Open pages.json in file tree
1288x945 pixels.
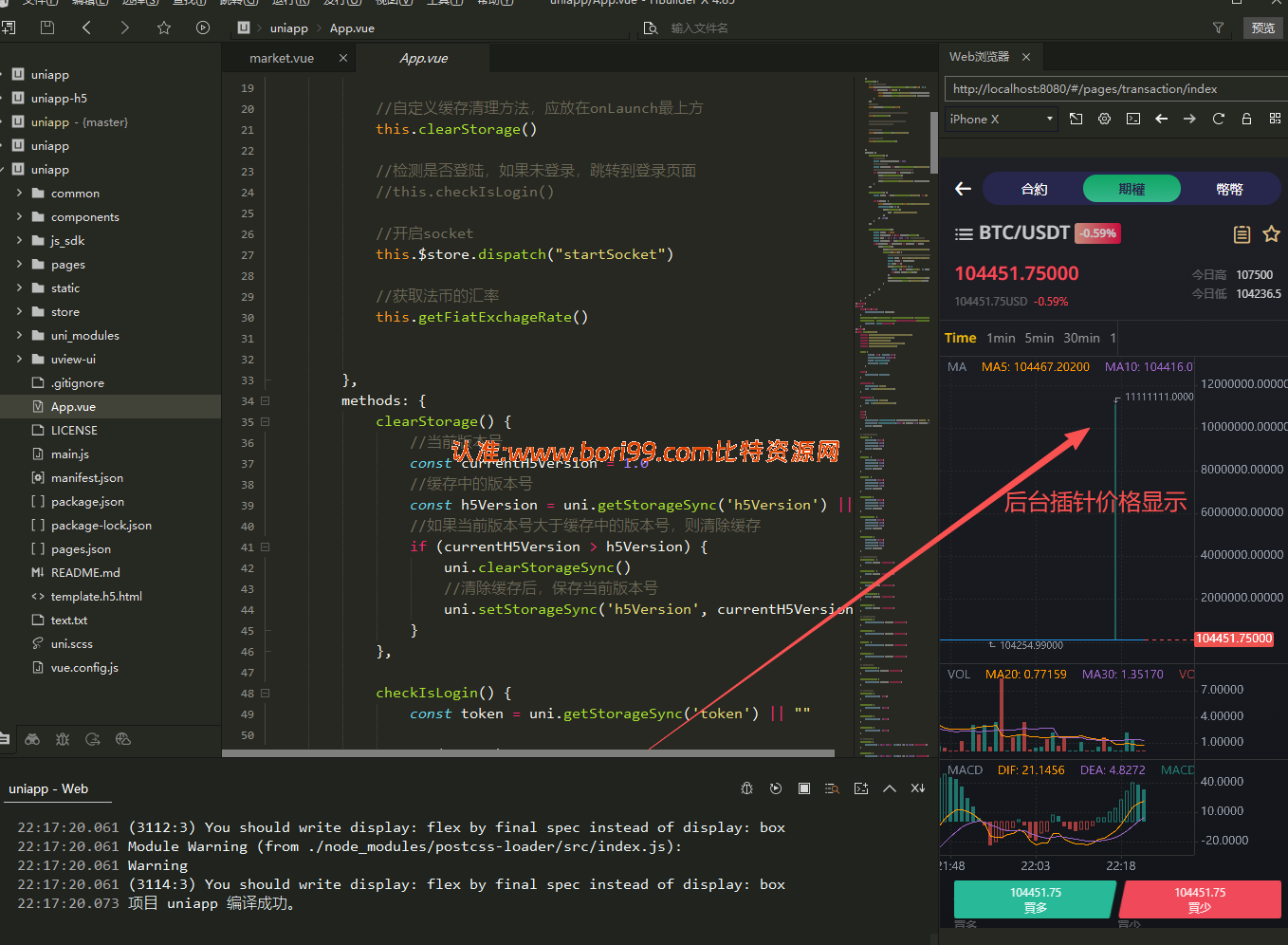pos(81,549)
